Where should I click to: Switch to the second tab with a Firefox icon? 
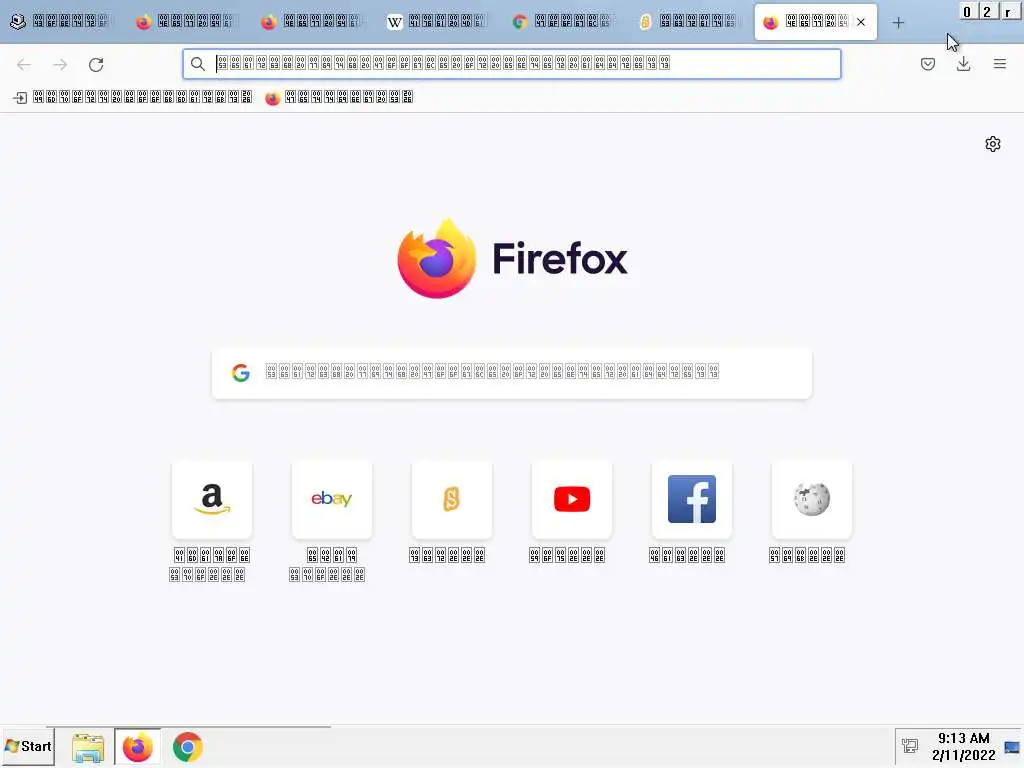pyautogui.click(x=185, y=22)
